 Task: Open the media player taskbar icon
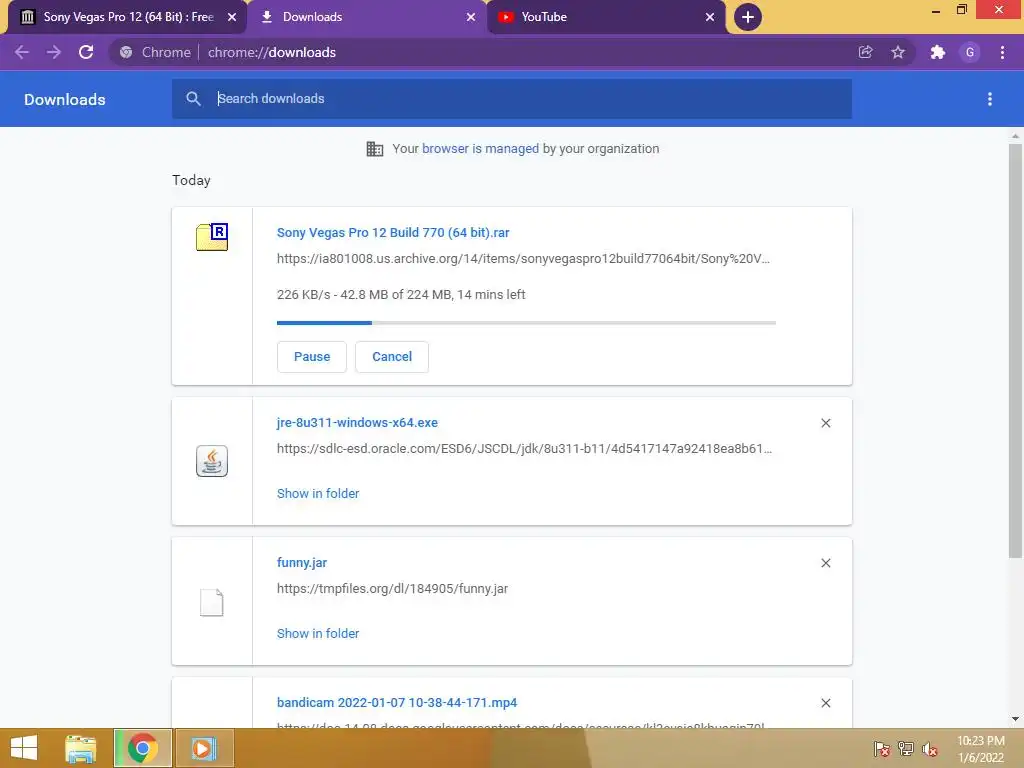point(204,748)
